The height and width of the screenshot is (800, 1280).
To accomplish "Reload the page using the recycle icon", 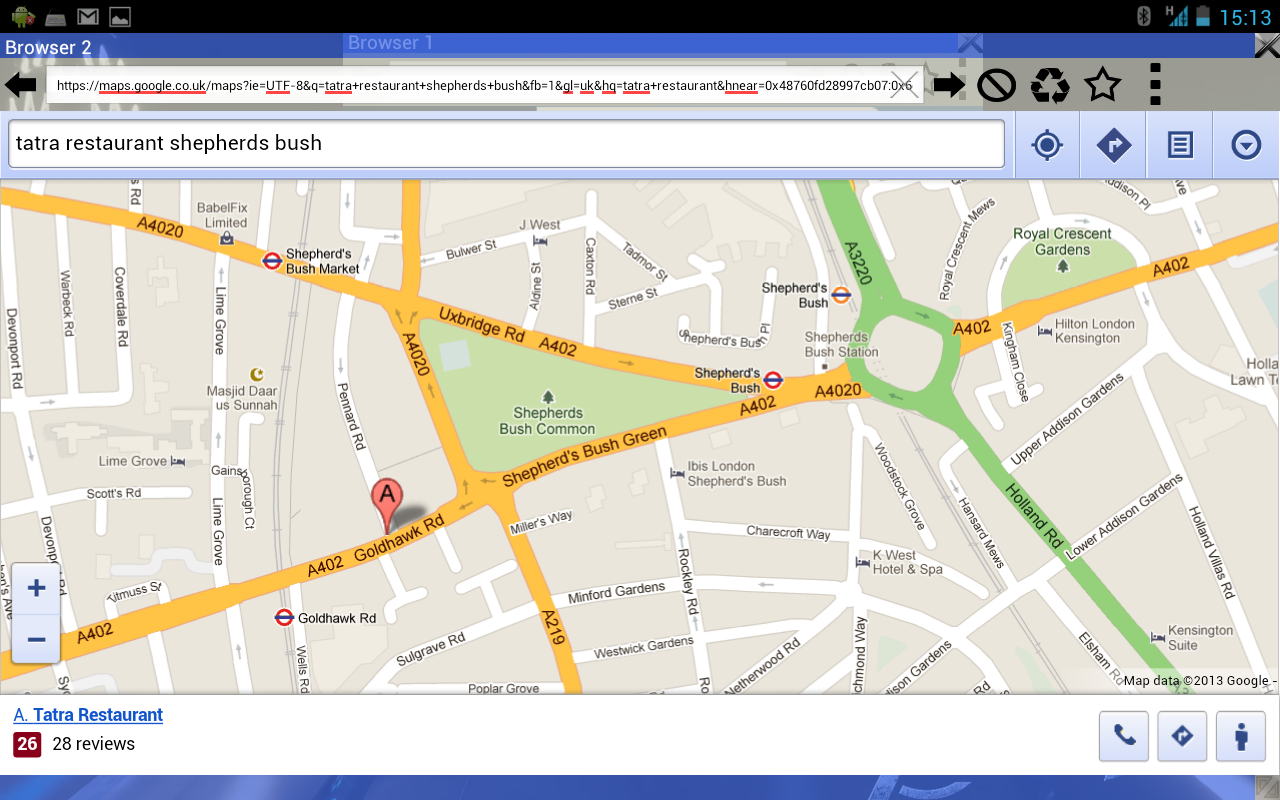I will click(x=1050, y=85).
